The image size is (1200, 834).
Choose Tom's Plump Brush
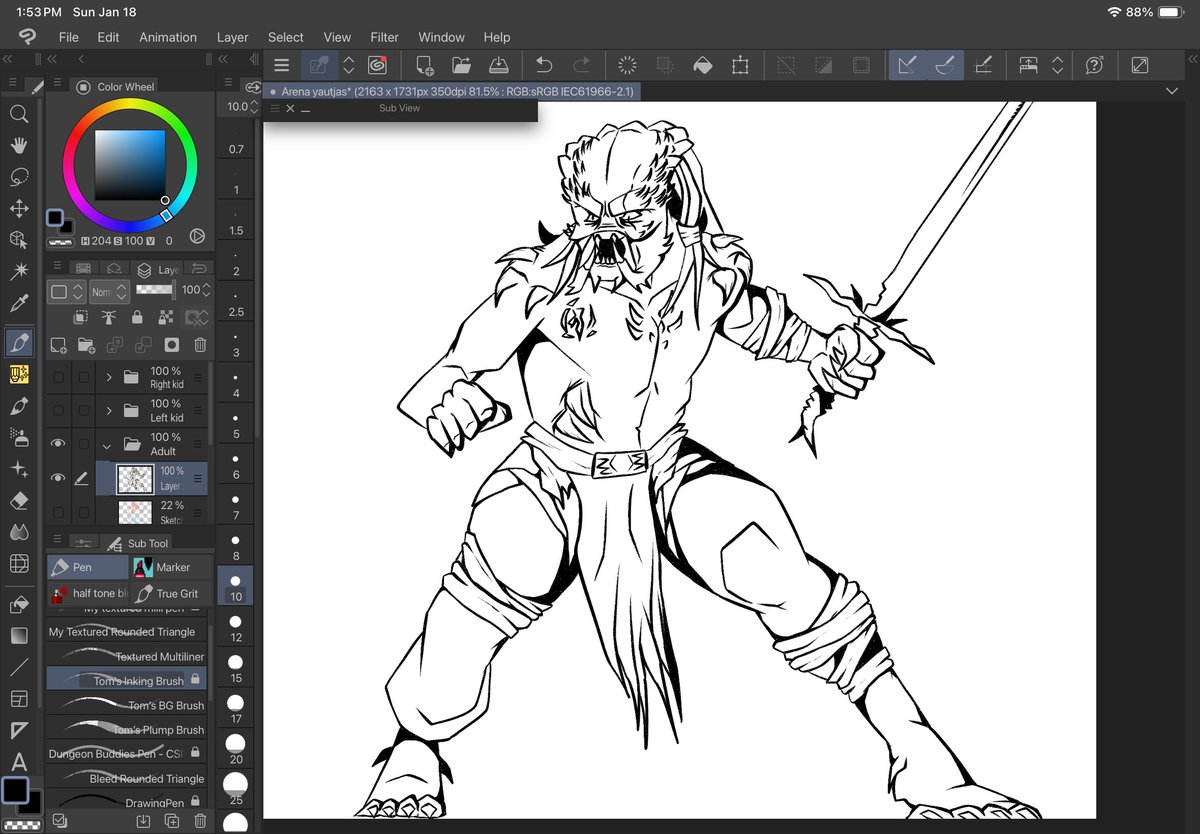(x=126, y=730)
